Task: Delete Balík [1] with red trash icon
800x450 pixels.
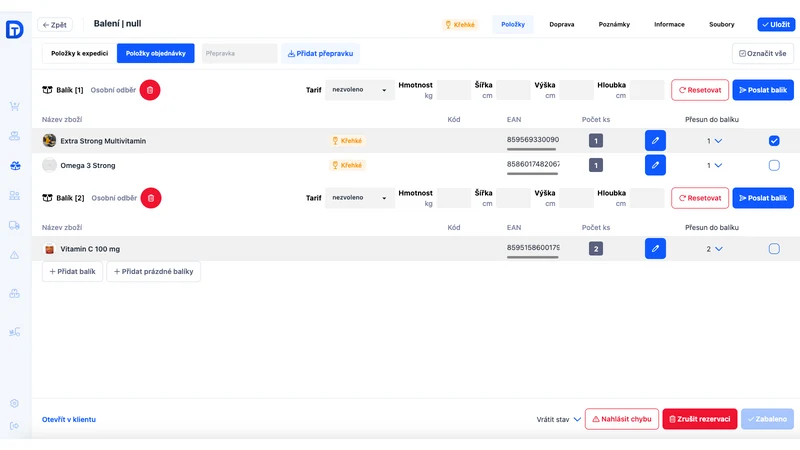Action: 150,90
